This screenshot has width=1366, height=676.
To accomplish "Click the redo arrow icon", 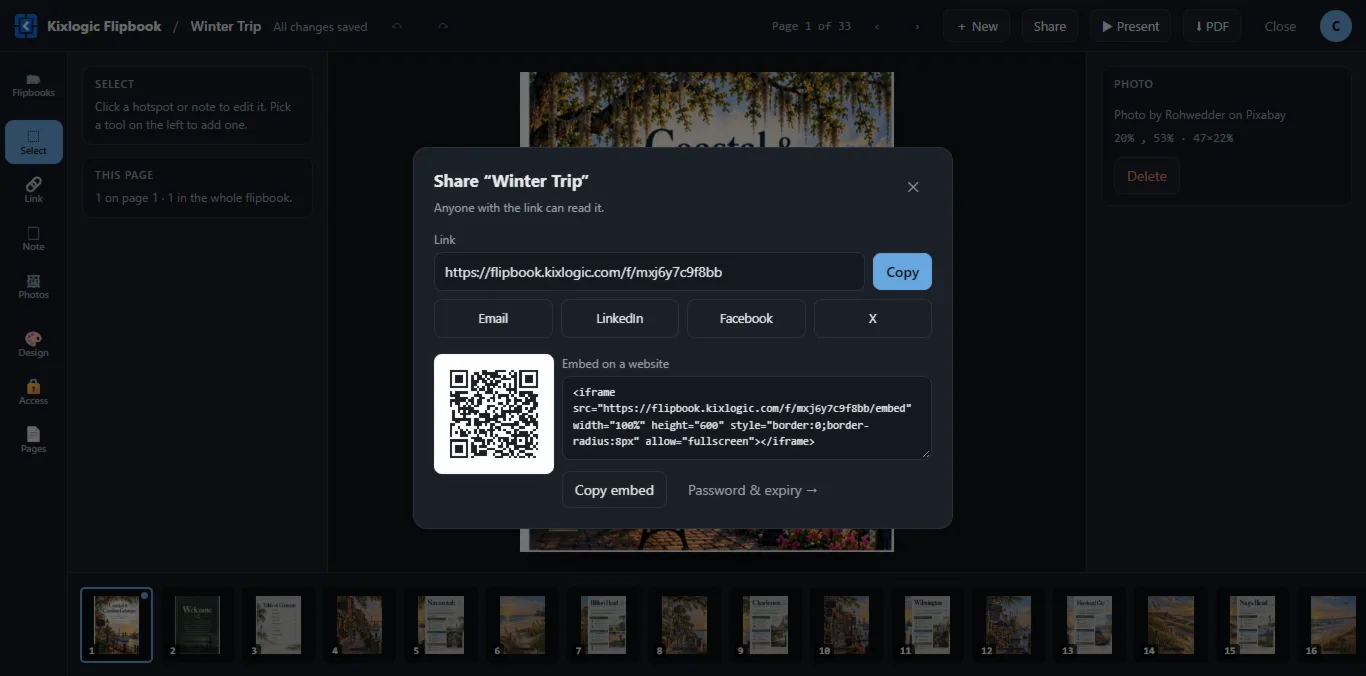I will pyautogui.click(x=443, y=26).
